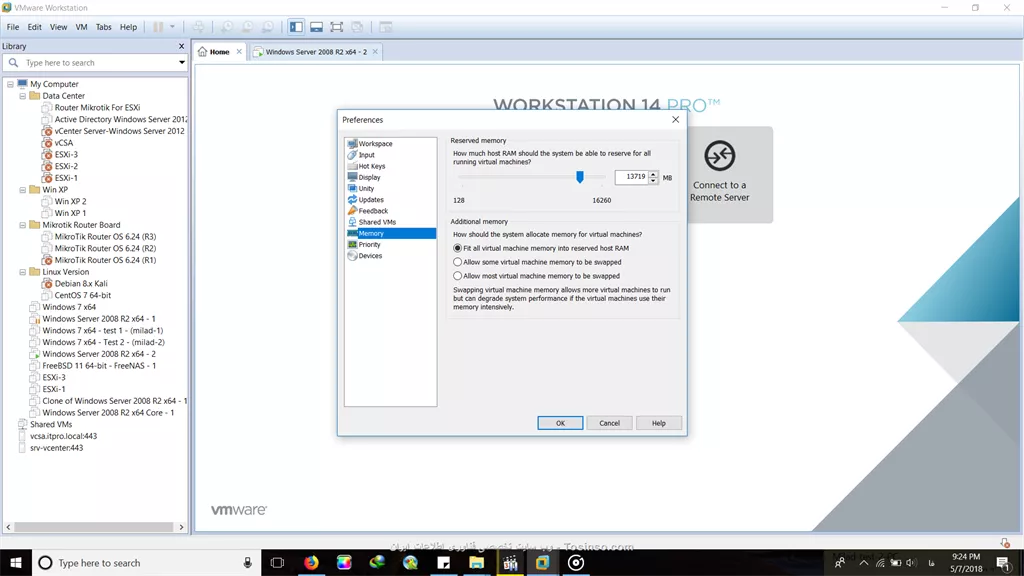
Task: Click Help button in Preferences dialog
Action: [x=658, y=423]
